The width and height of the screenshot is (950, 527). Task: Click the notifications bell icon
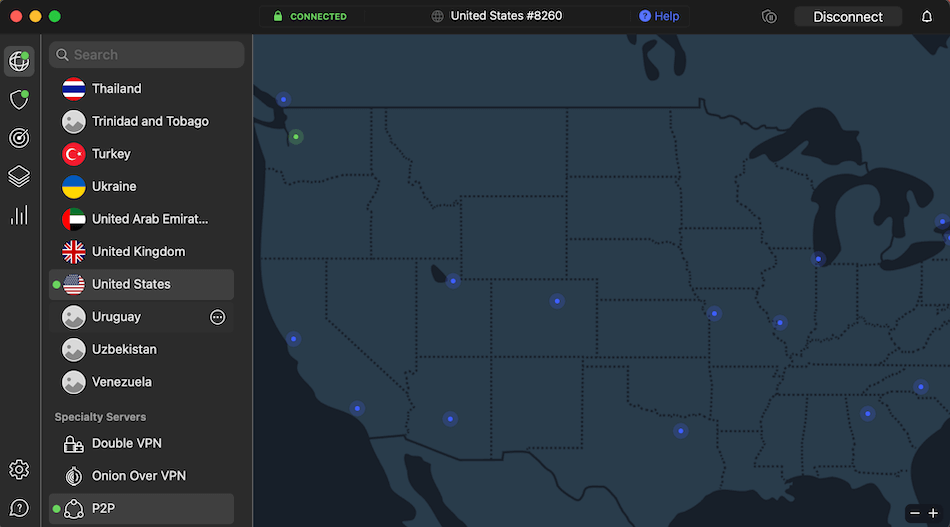pos(926,16)
